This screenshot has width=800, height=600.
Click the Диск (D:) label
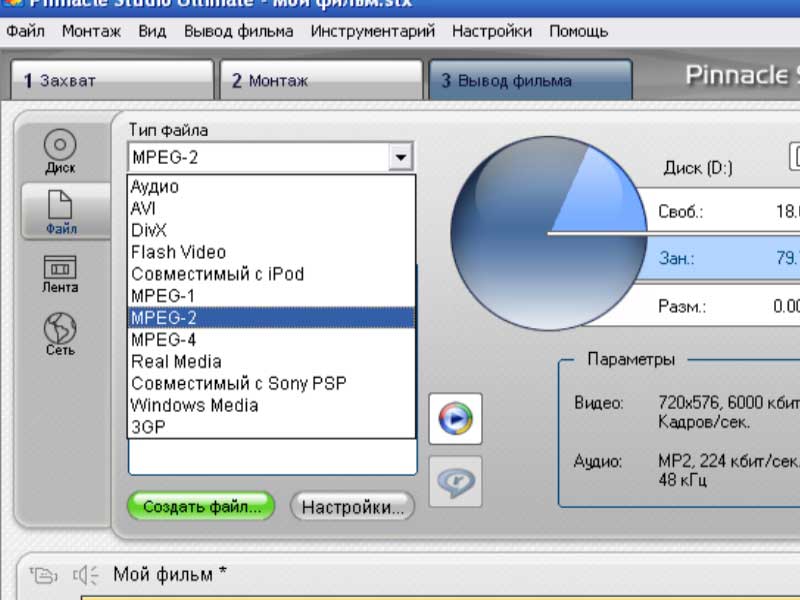pos(698,168)
